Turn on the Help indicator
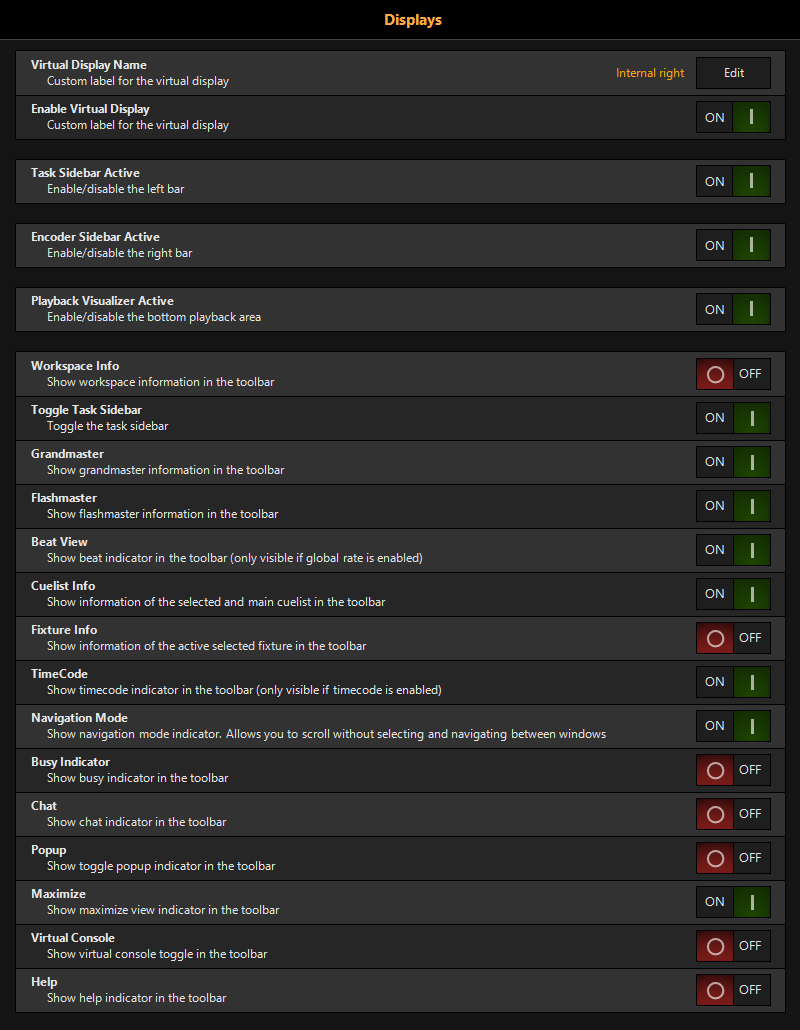Image resolution: width=800 pixels, height=1030 pixels. 733,990
